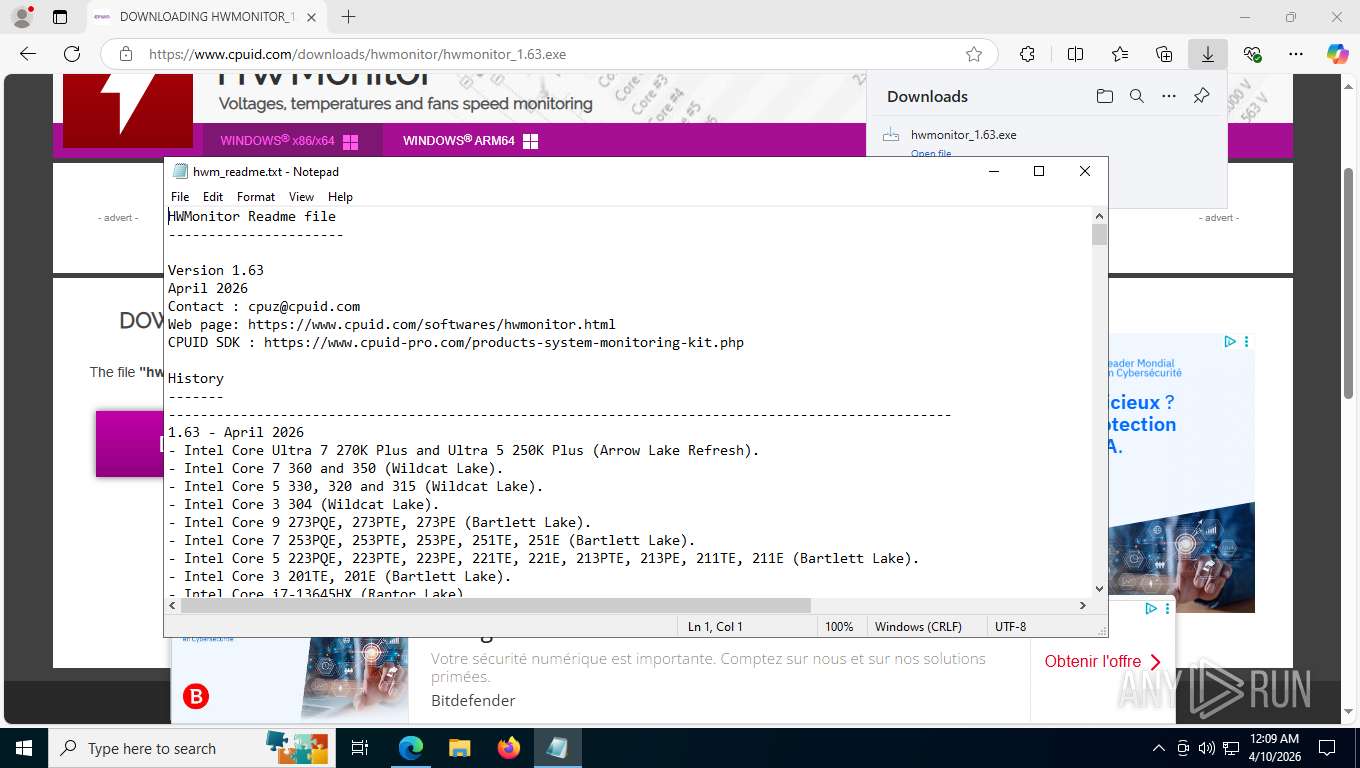Viewport: 1360px width, 768px height.
Task: Open a new browser tab with plus button
Action: tap(348, 17)
